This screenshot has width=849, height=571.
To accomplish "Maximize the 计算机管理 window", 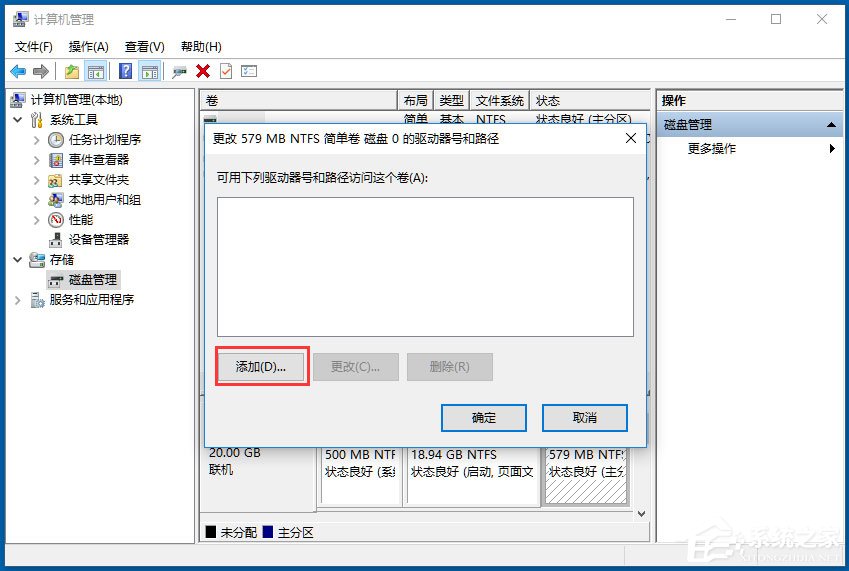I will coord(776,19).
